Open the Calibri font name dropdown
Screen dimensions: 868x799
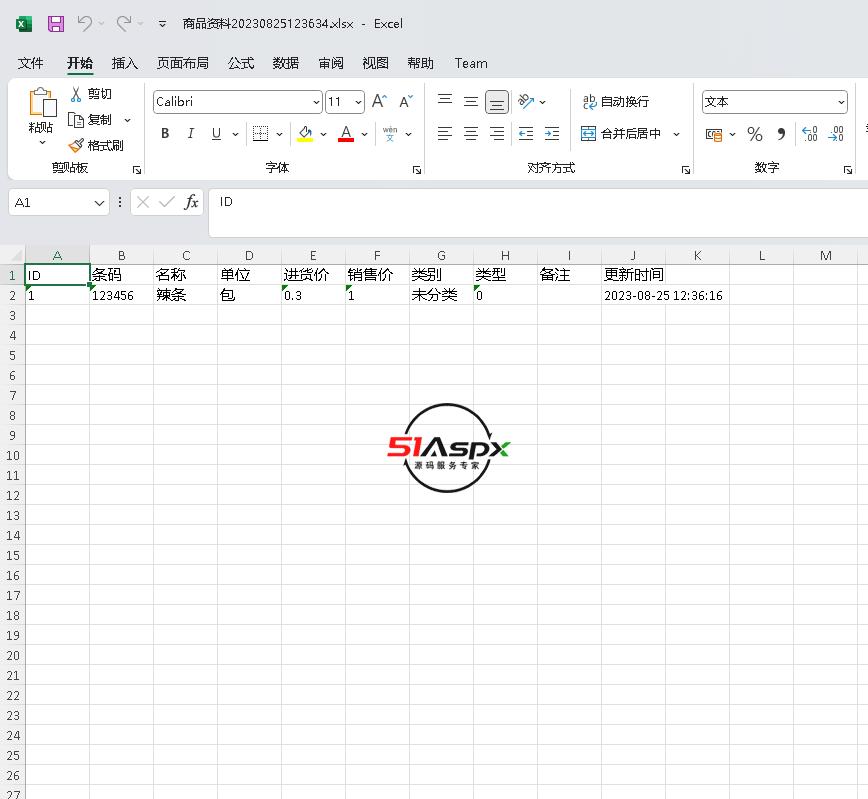316,102
